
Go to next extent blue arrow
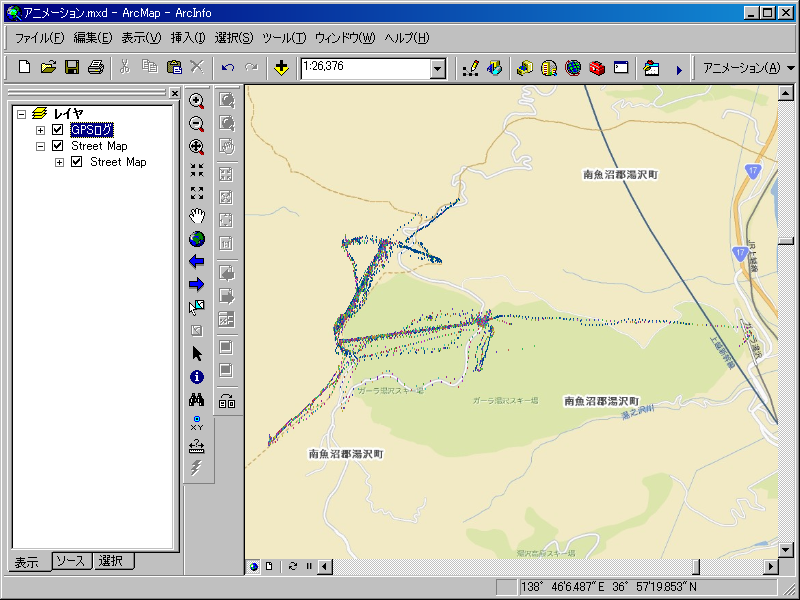pyautogui.click(x=196, y=284)
